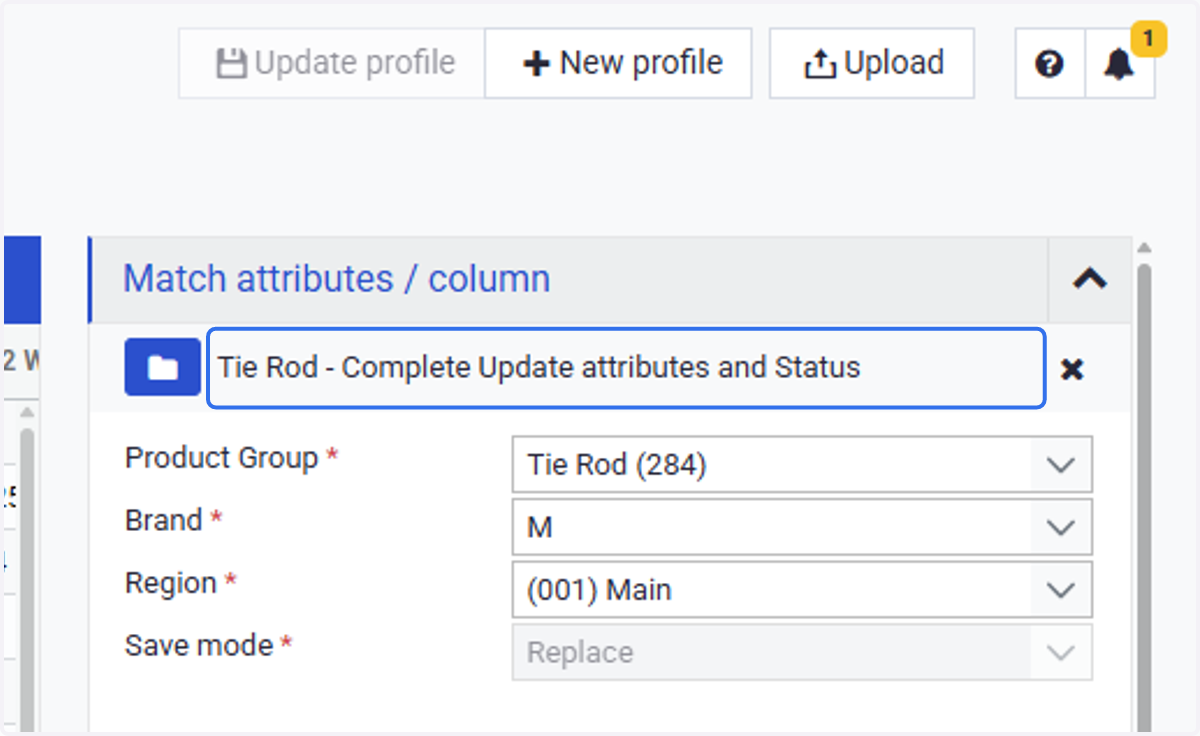Screen dimensions: 1200x736
Task: Click the blue folder profile icon
Action: pos(162,367)
